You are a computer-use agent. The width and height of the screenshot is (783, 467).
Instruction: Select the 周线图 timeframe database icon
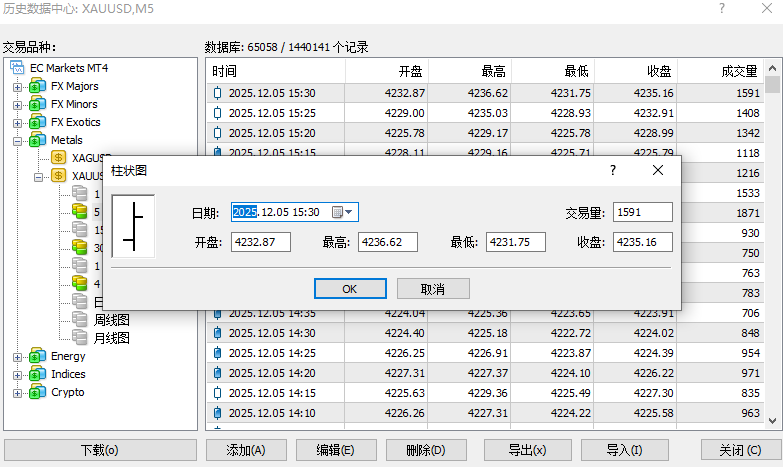pyautogui.click(x=80, y=320)
